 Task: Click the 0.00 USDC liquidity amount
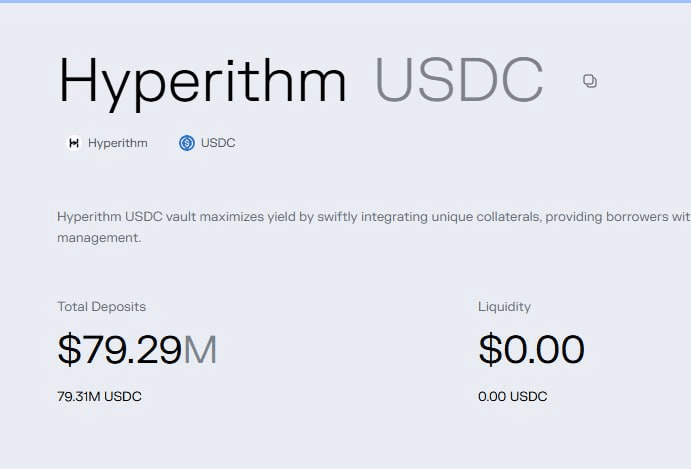(x=513, y=397)
